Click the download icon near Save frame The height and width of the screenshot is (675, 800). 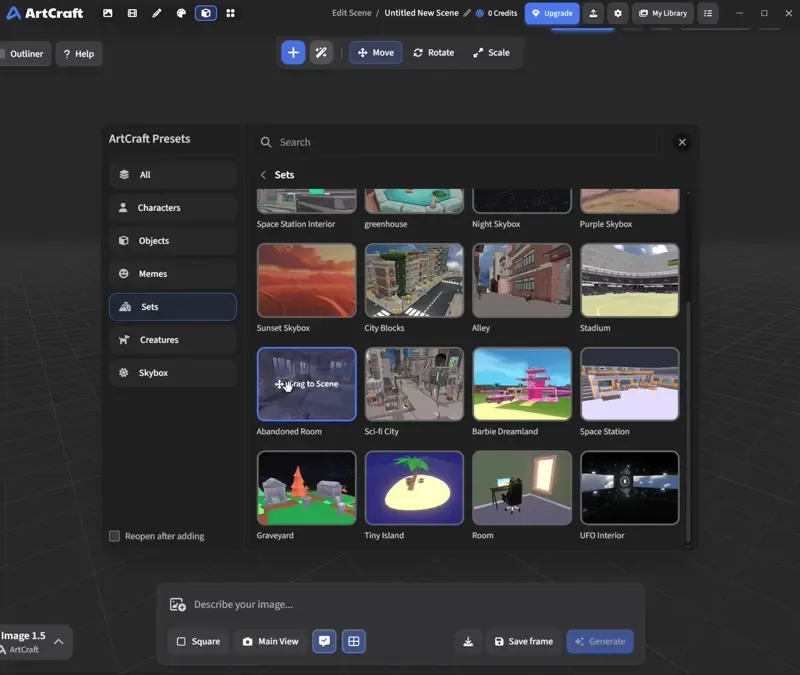pyautogui.click(x=468, y=641)
